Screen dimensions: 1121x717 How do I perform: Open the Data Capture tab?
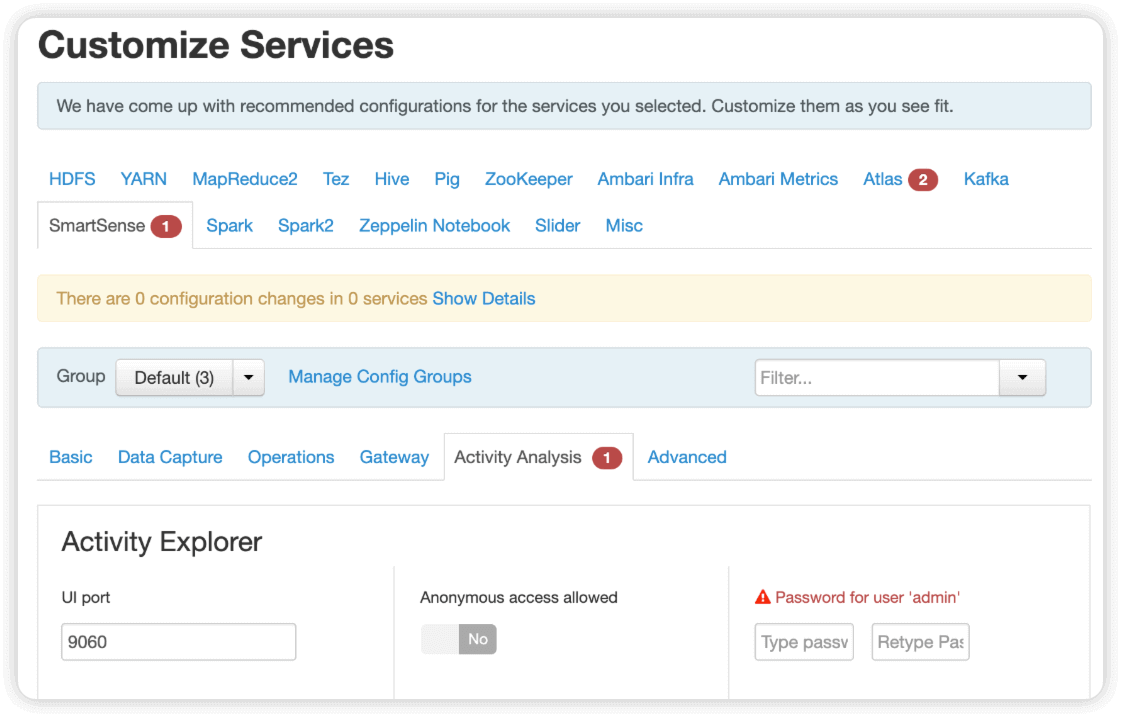coord(170,457)
